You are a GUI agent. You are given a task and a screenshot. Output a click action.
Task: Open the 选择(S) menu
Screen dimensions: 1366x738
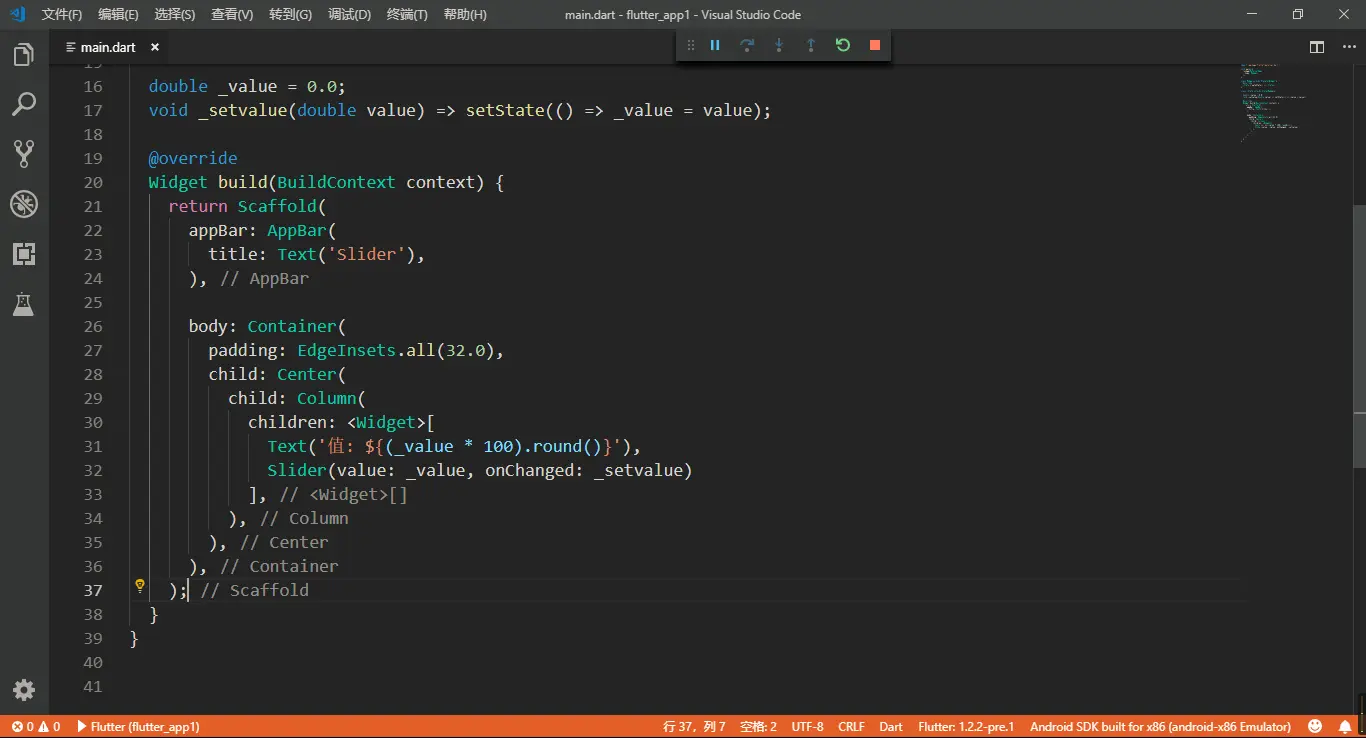pos(175,15)
